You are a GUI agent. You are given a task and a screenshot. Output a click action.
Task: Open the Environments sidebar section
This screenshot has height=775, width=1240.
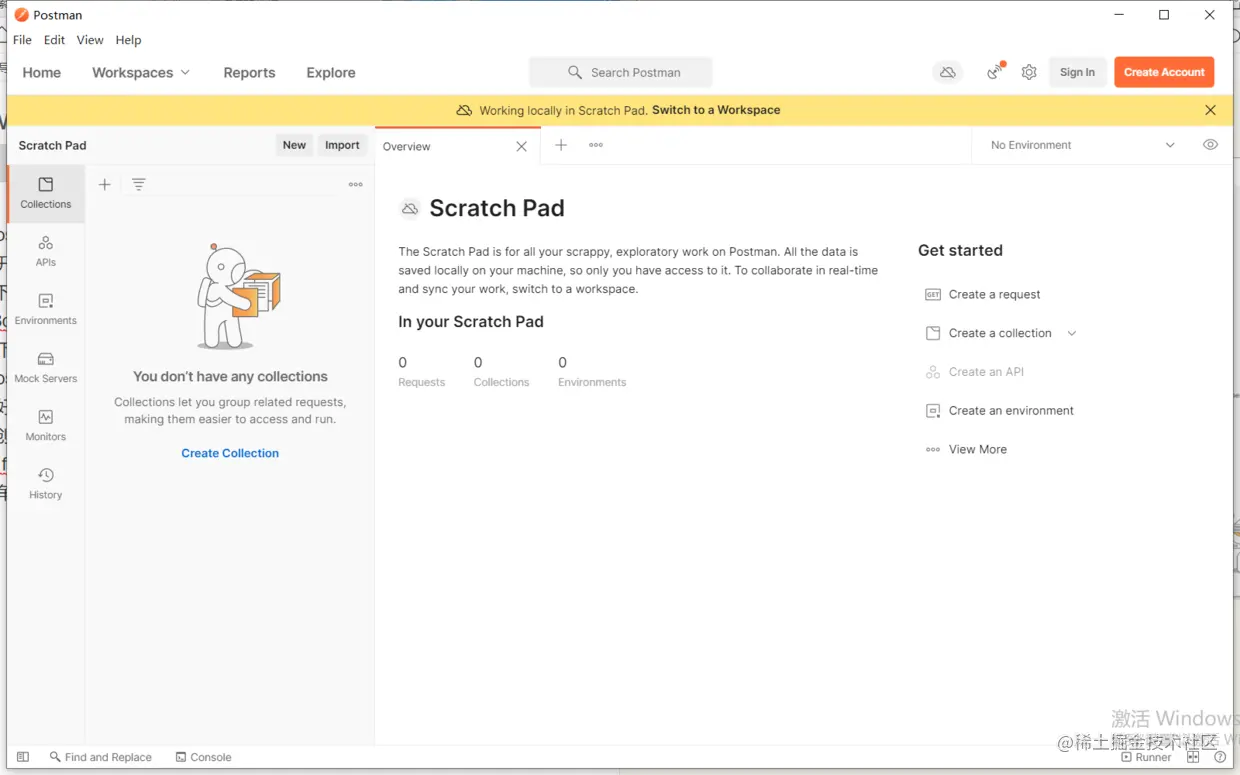pyautogui.click(x=46, y=309)
